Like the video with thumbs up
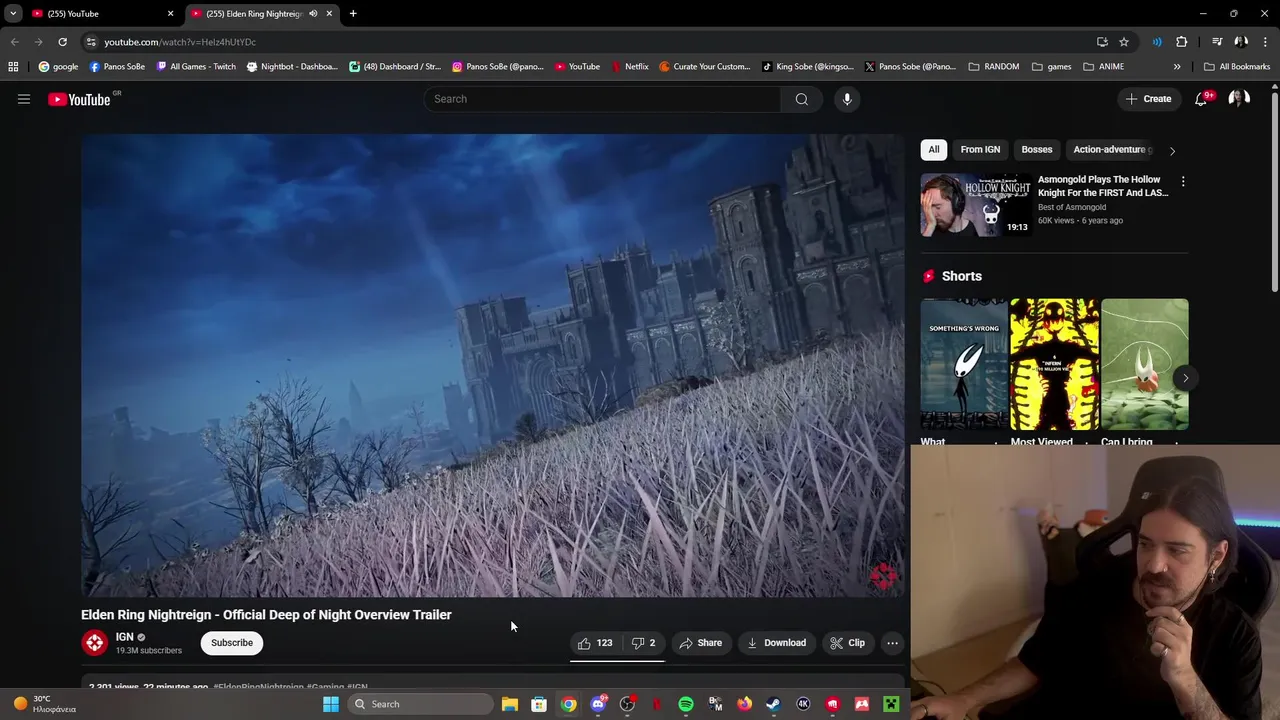Image resolution: width=1280 pixels, height=720 pixels. point(595,643)
